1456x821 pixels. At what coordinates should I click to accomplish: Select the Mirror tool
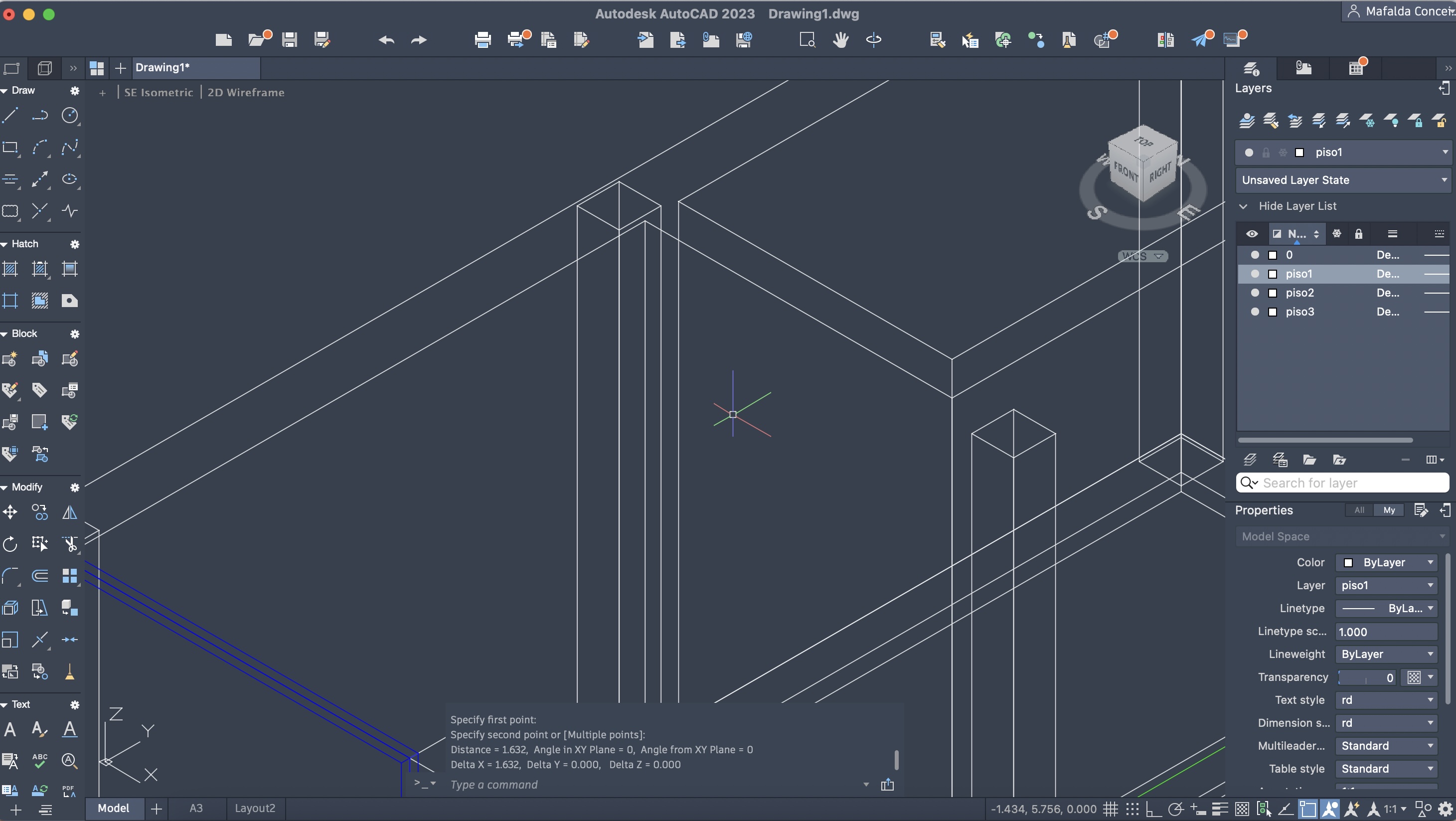[69, 512]
